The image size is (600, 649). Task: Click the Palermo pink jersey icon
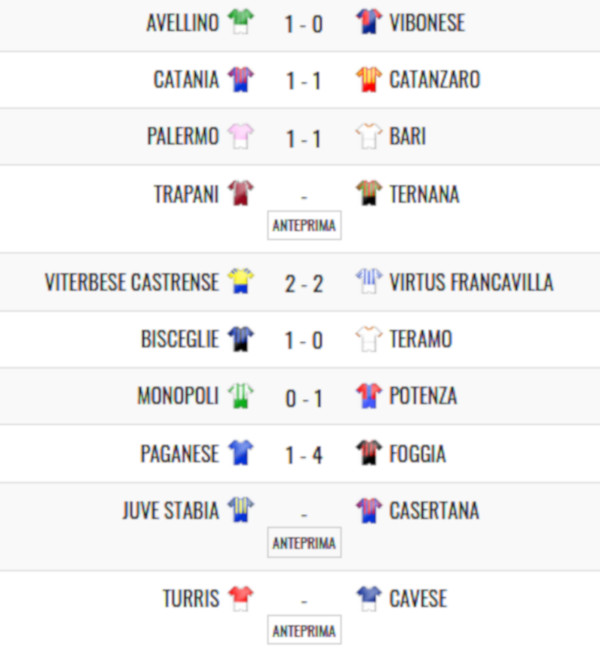tap(240, 137)
